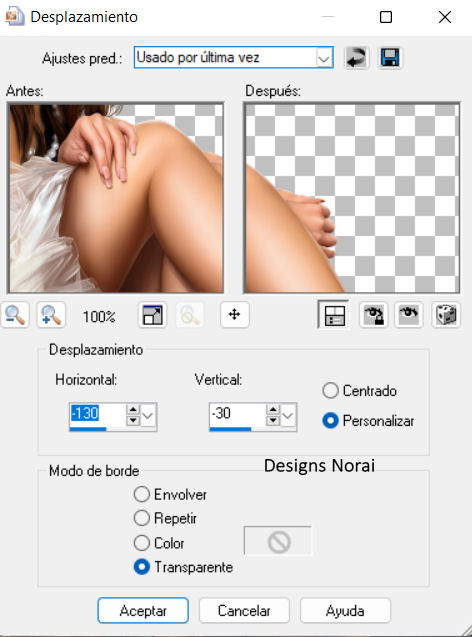Toggle the show/hide previews layout icon

point(333,315)
